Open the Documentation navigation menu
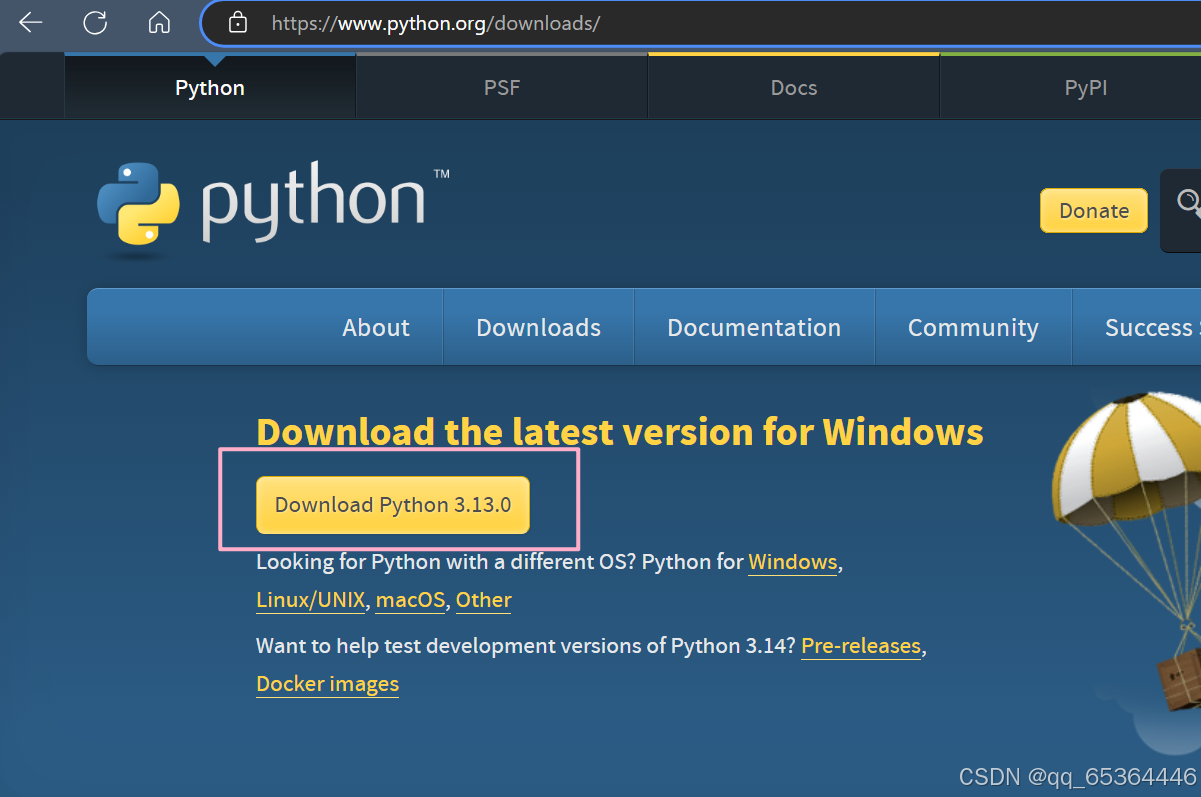Viewport: 1201px width, 797px height. click(754, 328)
